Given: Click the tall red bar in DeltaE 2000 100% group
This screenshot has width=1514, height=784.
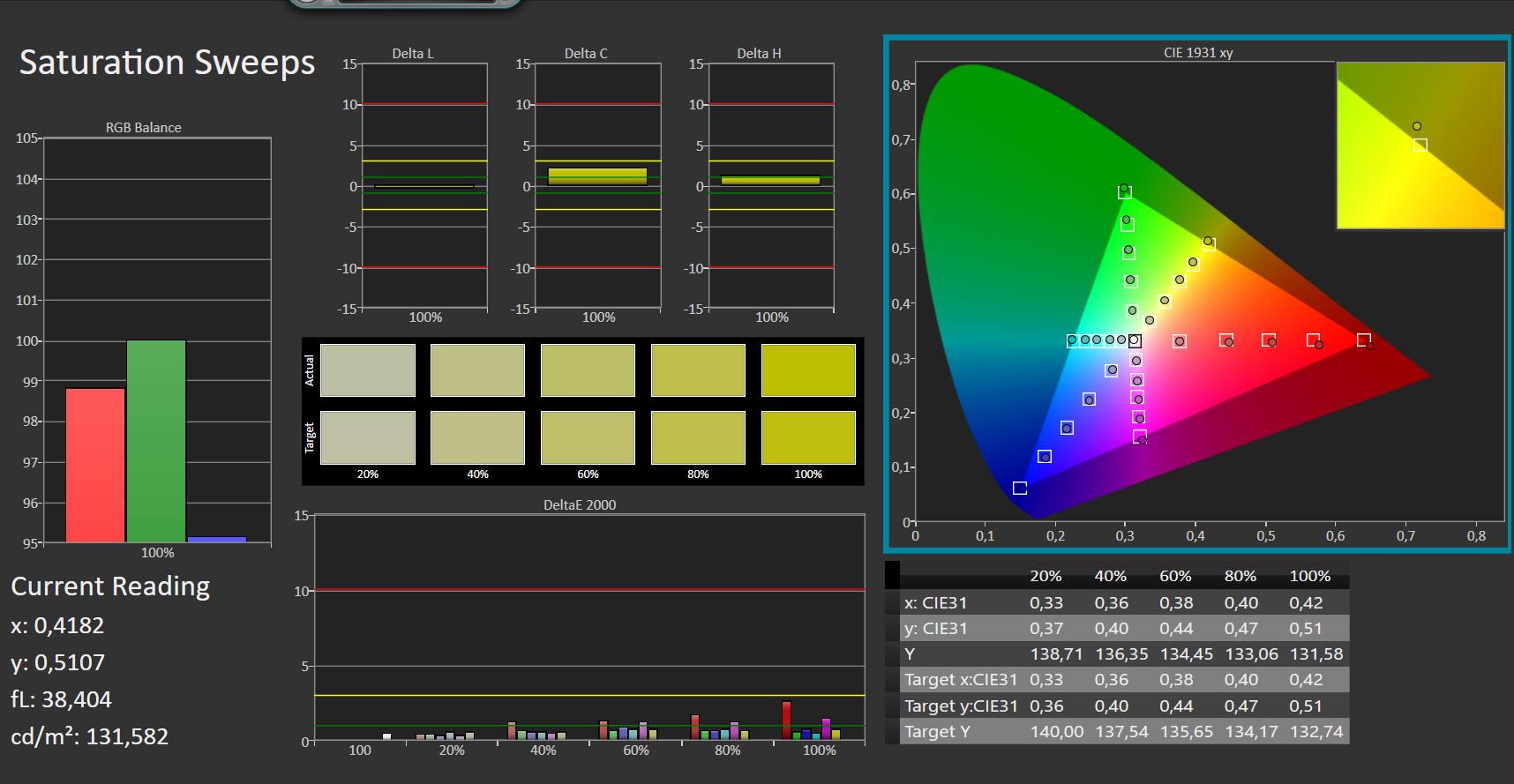Looking at the screenshot, I should 786,720.
